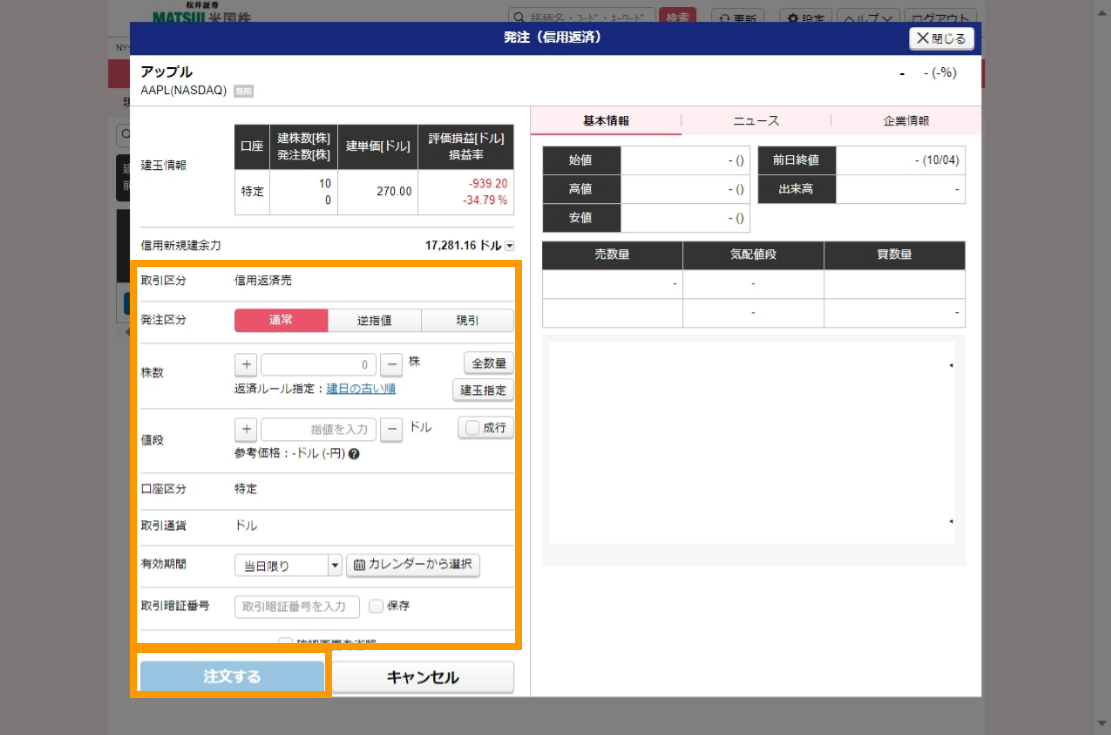
Task: Click the アップル stock name
Action: pos(167,72)
